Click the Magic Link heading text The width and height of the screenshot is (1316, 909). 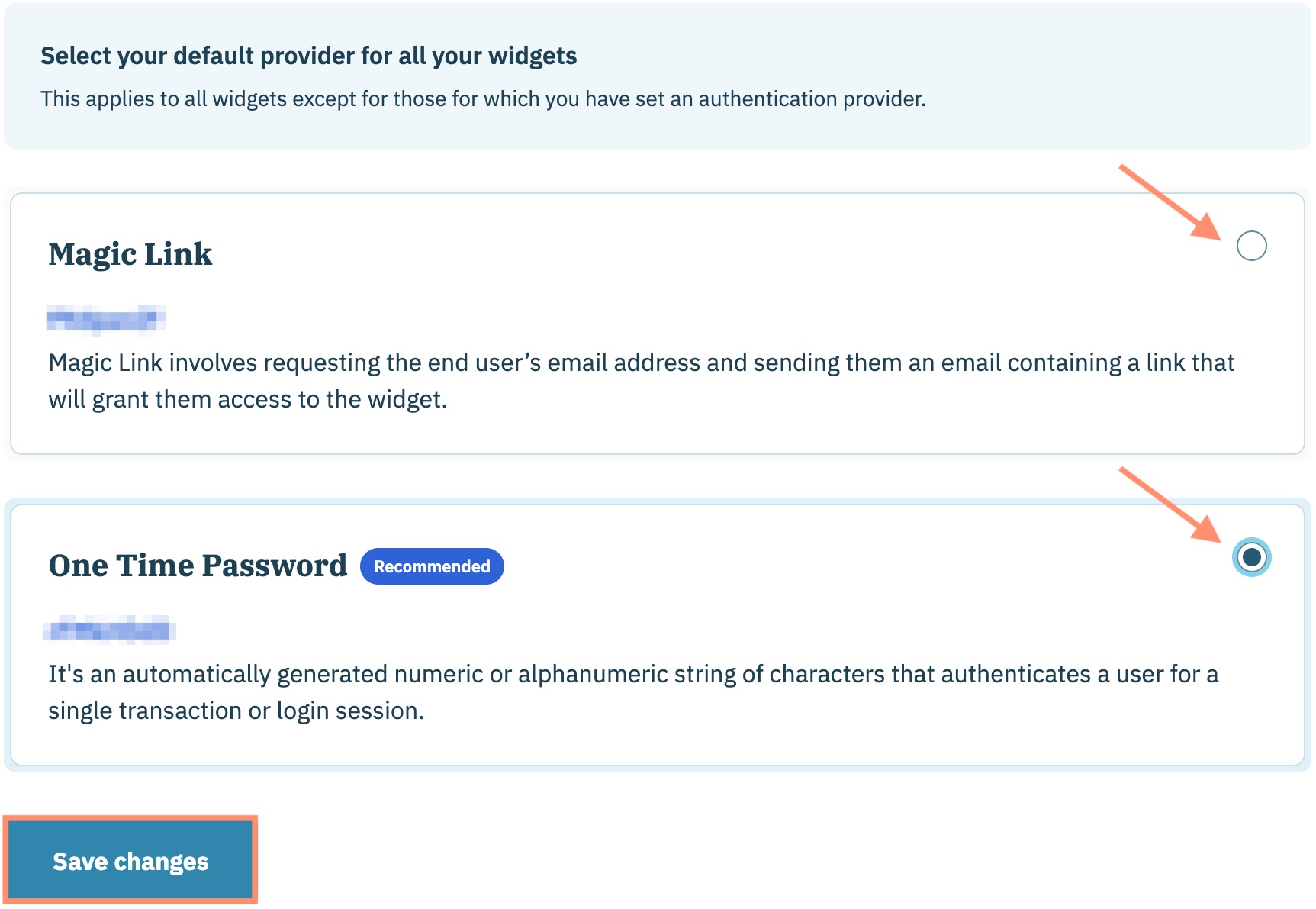[130, 254]
